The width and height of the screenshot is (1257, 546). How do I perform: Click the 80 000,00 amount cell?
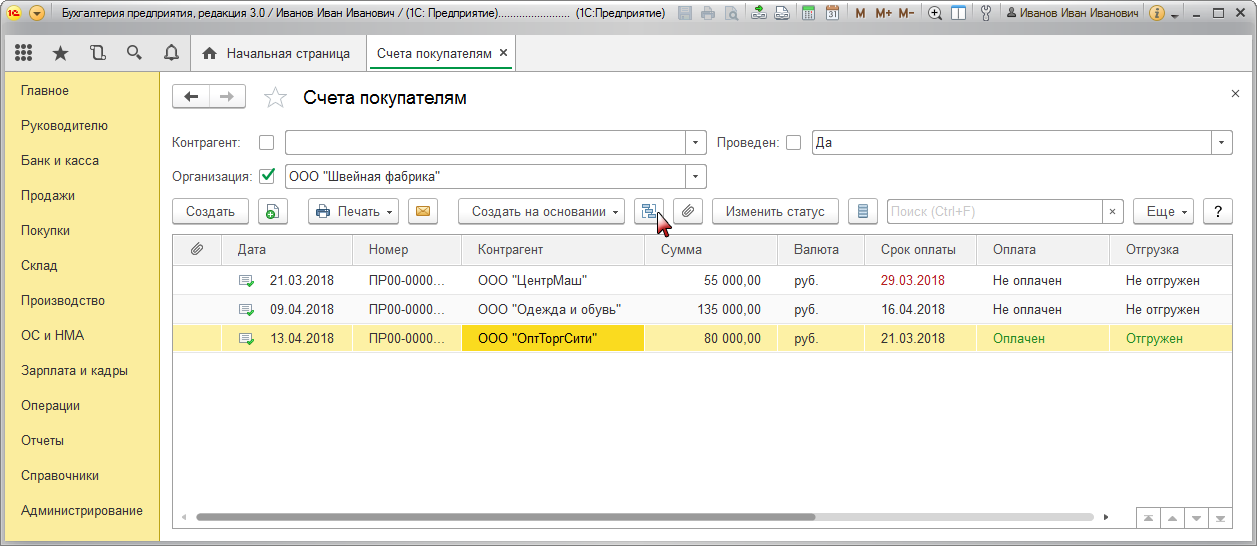click(x=711, y=338)
